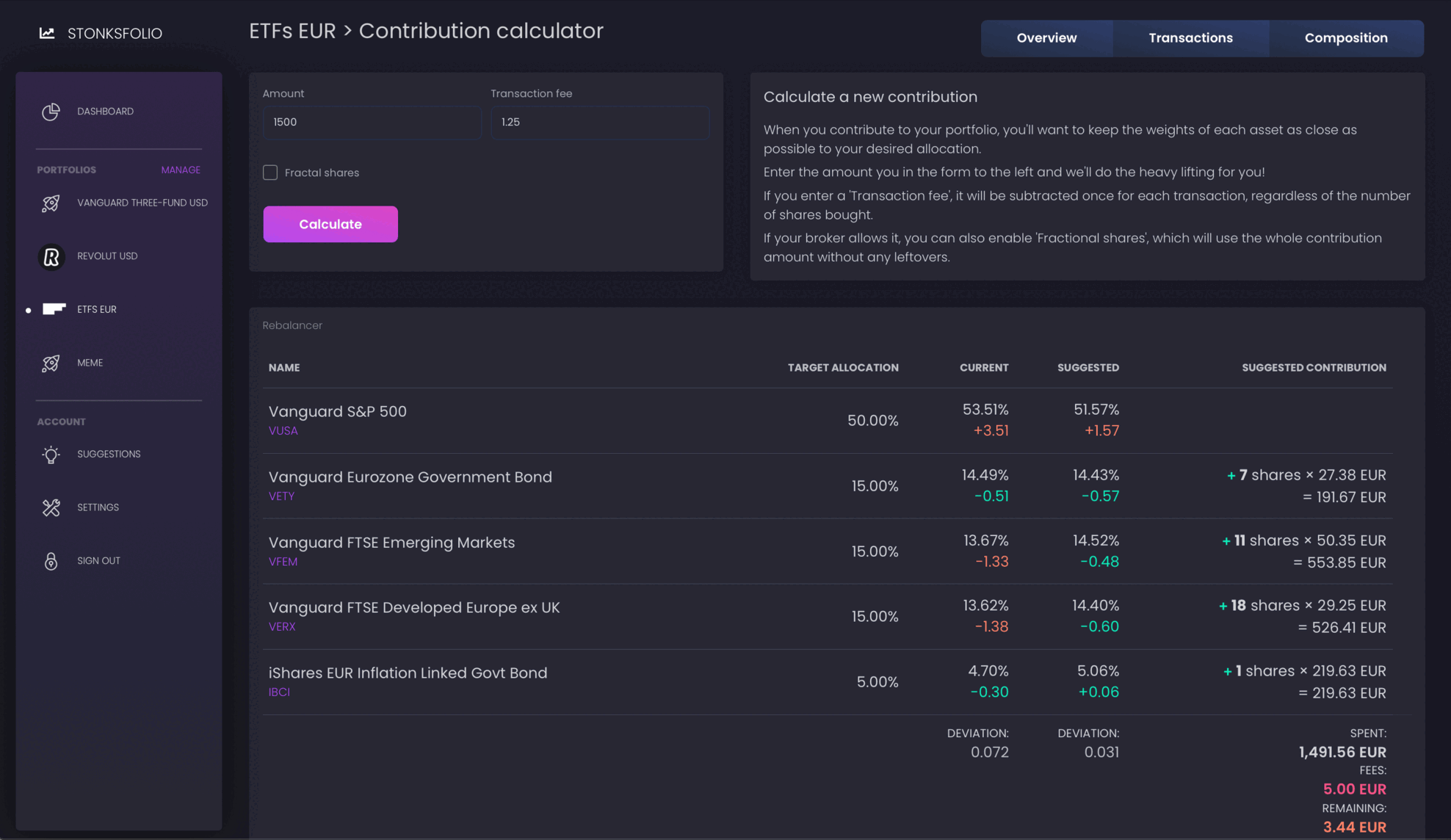
Task: Open the Dashboard pie chart icon
Action: (x=51, y=112)
